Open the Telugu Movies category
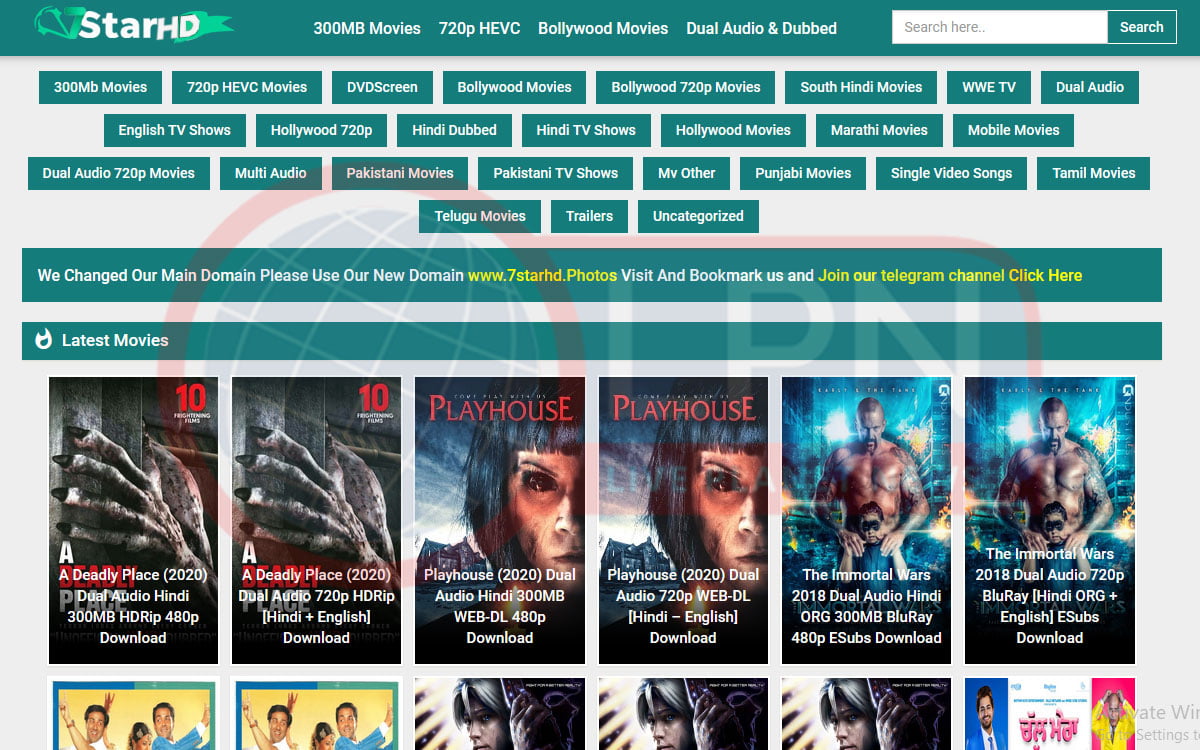The image size is (1200, 750). [x=480, y=216]
